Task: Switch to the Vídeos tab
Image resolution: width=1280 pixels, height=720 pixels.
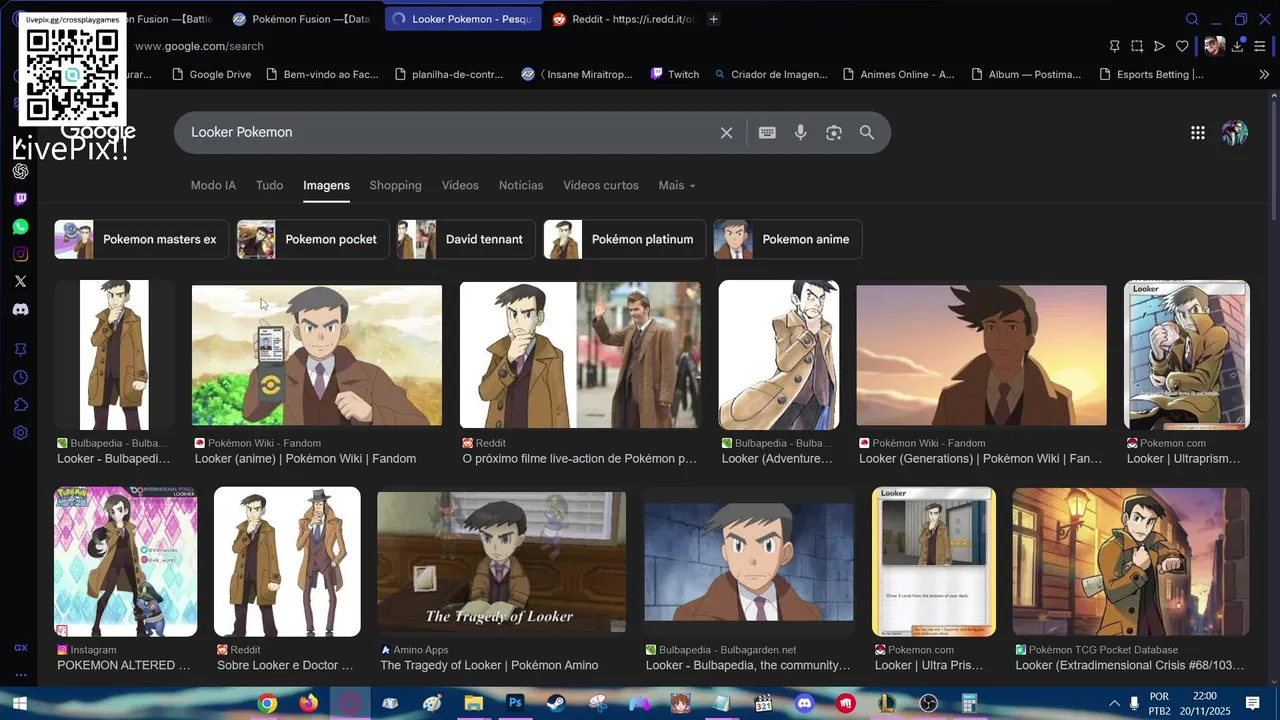Action: 460,185
